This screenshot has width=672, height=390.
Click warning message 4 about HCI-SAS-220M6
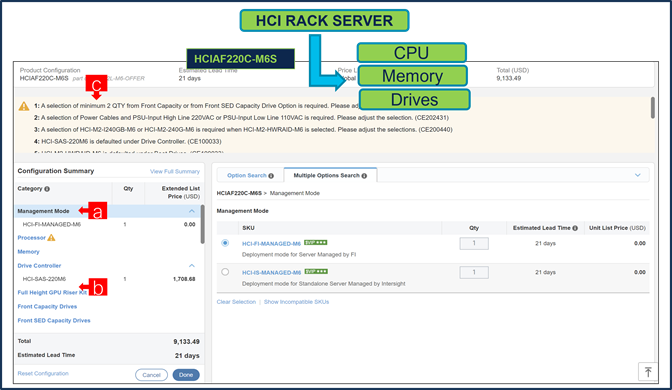tap(128, 141)
